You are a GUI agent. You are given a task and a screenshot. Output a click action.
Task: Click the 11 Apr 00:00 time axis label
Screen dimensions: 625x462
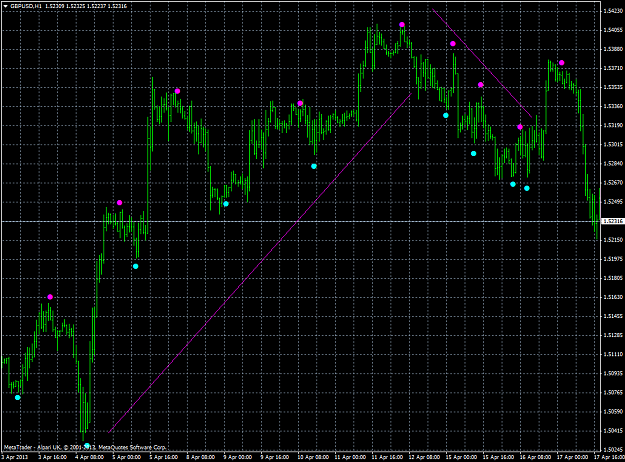pos(350,457)
